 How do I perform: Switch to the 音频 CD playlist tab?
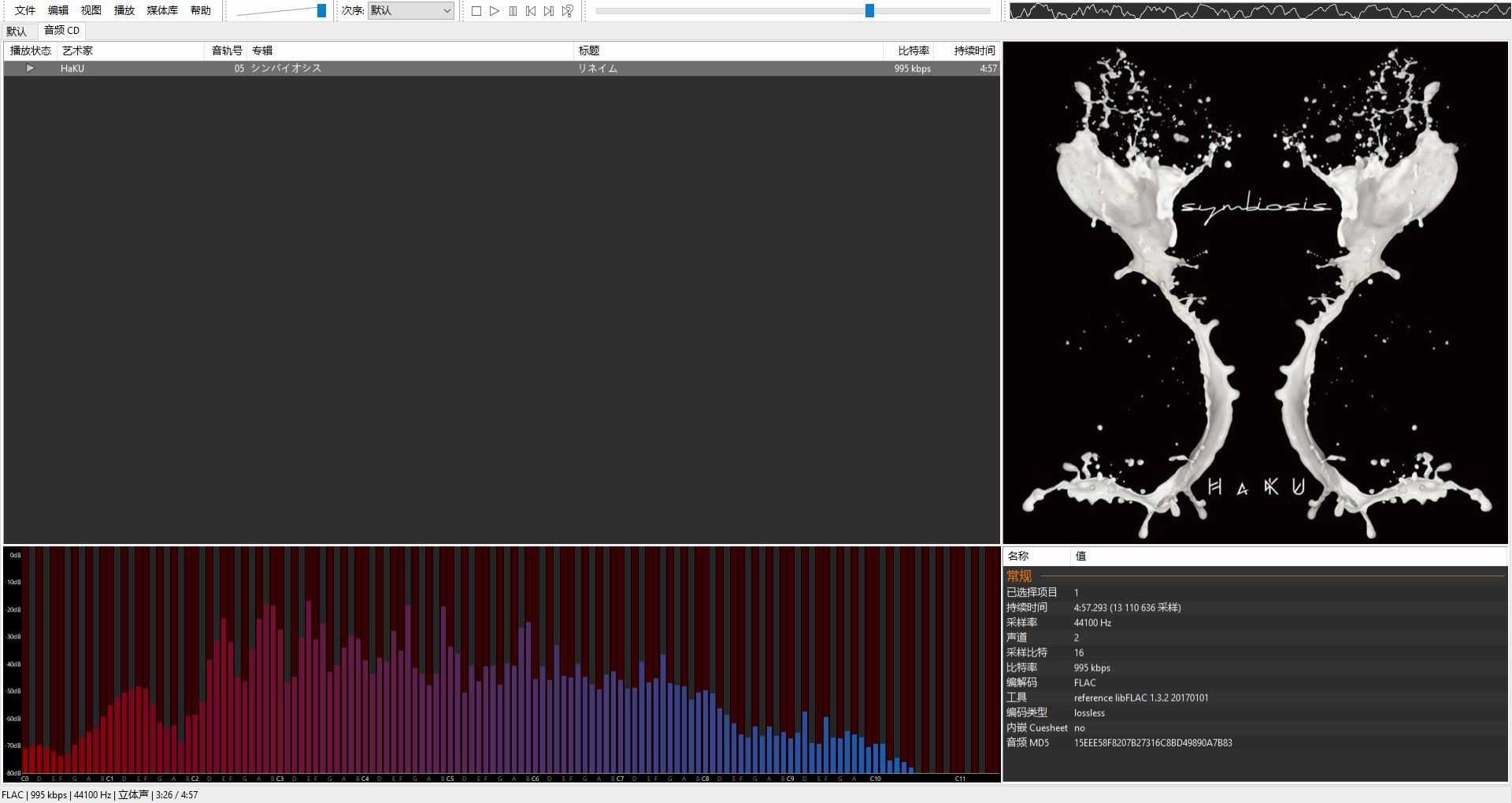(x=61, y=31)
